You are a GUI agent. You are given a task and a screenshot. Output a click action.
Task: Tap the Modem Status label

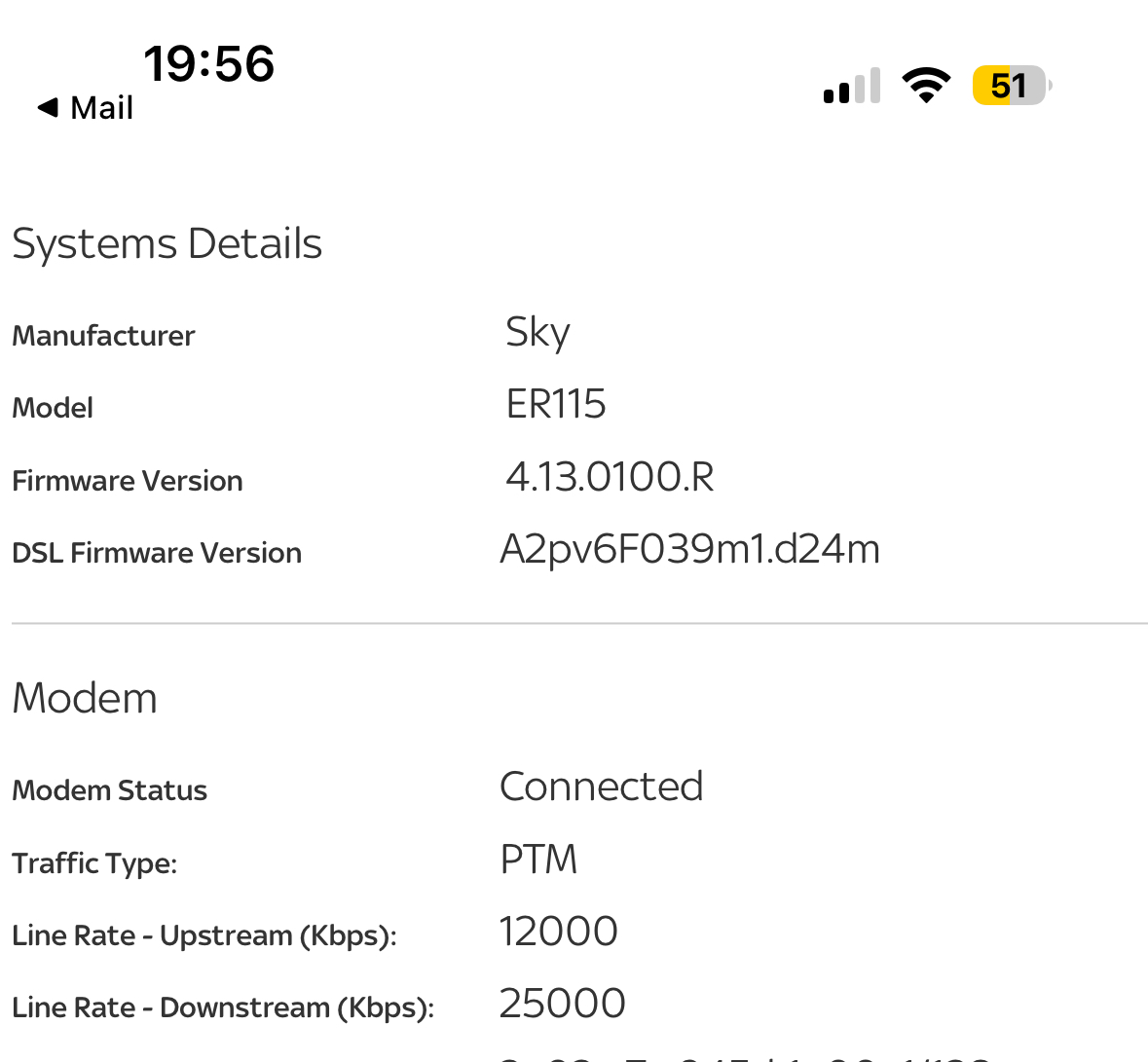click(109, 790)
